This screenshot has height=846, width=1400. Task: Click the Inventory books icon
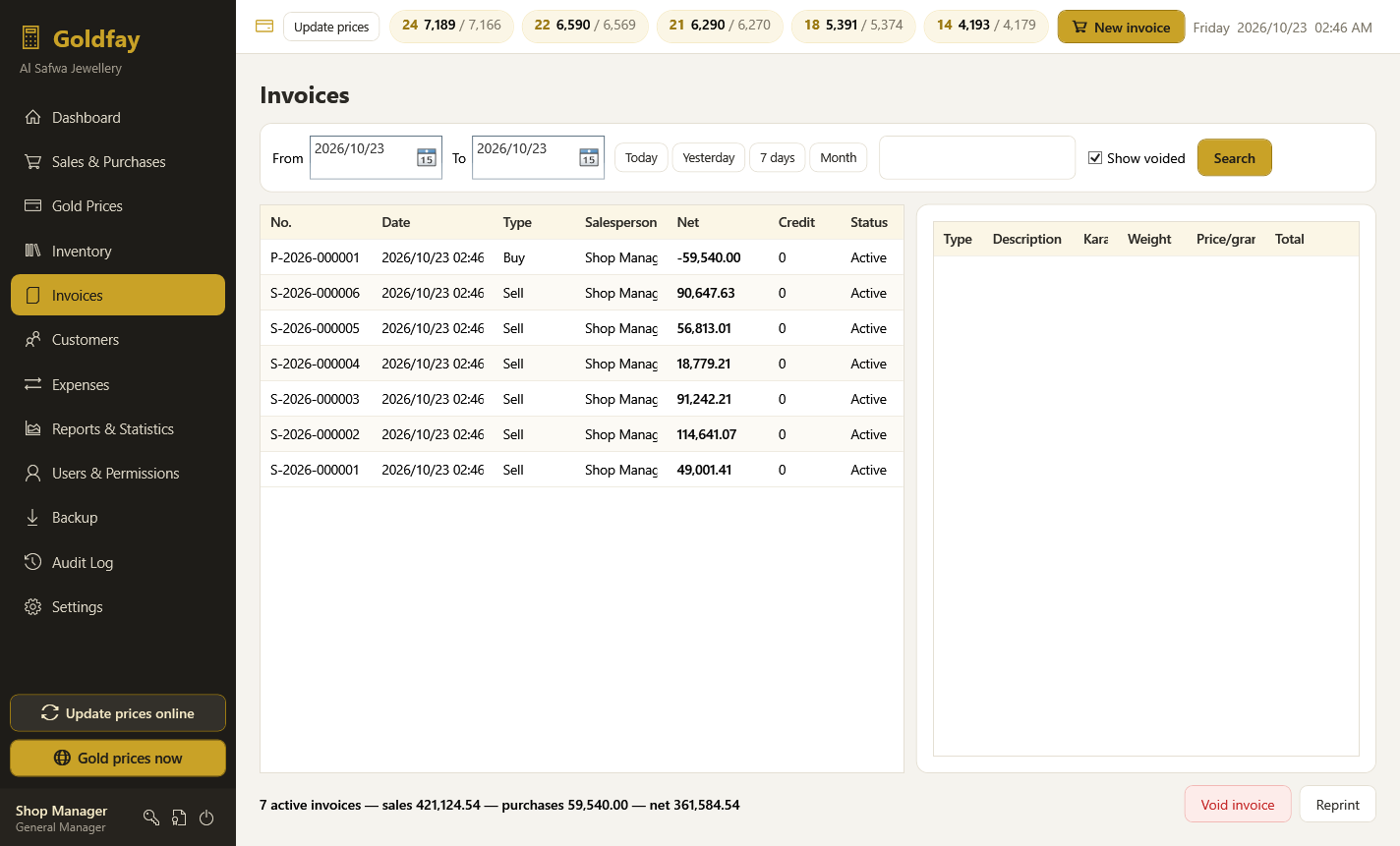coord(33,251)
